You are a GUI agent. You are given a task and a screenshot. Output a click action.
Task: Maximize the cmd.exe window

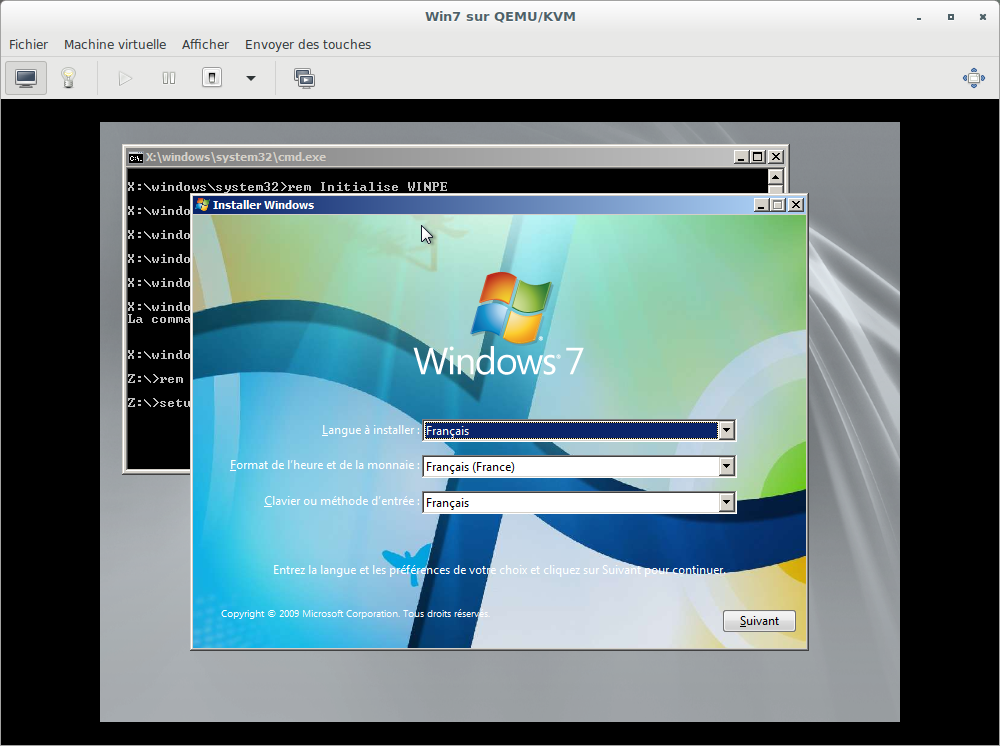(758, 157)
